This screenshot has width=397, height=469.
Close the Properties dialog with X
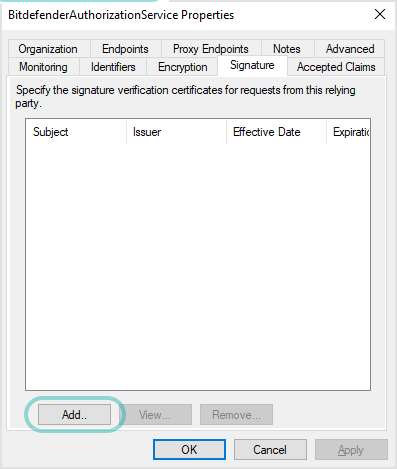(x=380, y=14)
